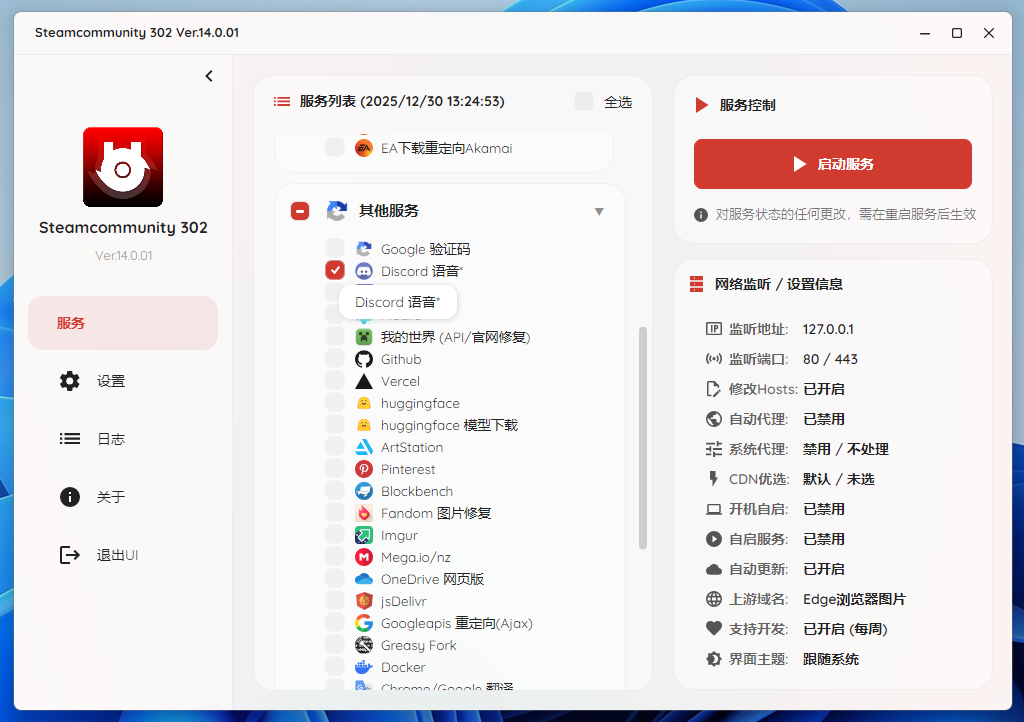The height and width of the screenshot is (722, 1024).
Task: Click the OneDrive cloud icon
Action: tap(364, 579)
